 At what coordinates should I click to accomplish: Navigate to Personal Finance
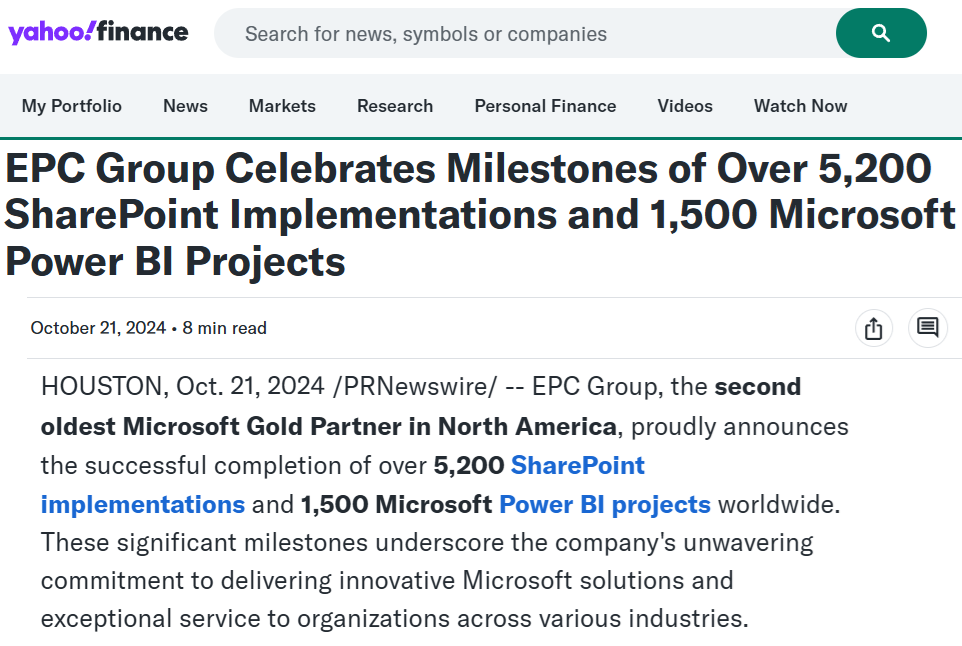click(545, 106)
